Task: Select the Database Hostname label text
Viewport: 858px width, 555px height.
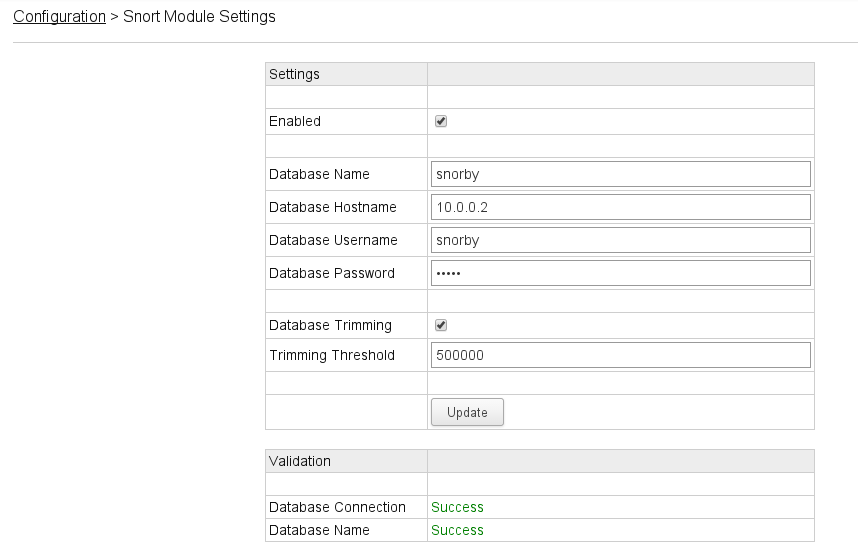Action: click(x=333, y=207)
